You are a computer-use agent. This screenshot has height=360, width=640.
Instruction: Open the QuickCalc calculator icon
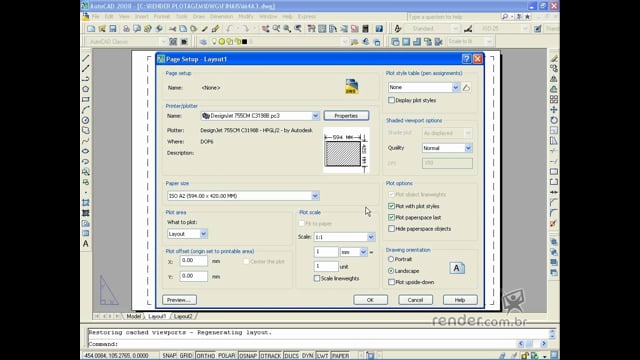(x=365, y=29)
